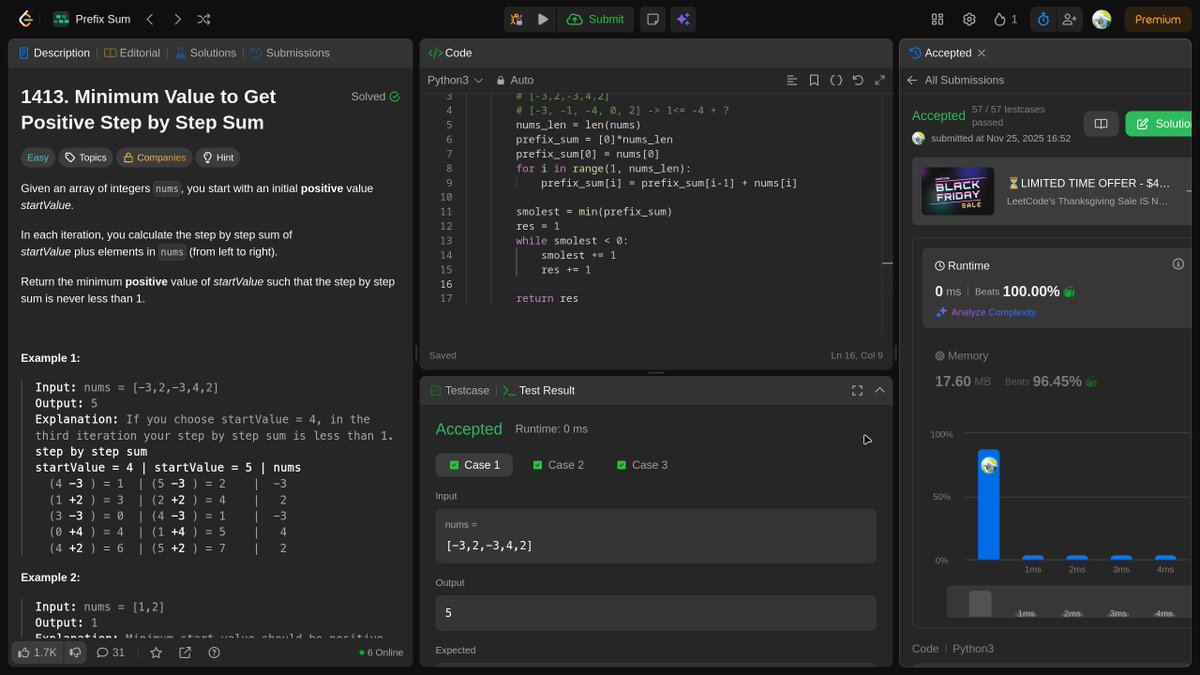Screen dimensions: 1200x675
Task: Open the AI sparkle assistant
Action: point(683,19)
